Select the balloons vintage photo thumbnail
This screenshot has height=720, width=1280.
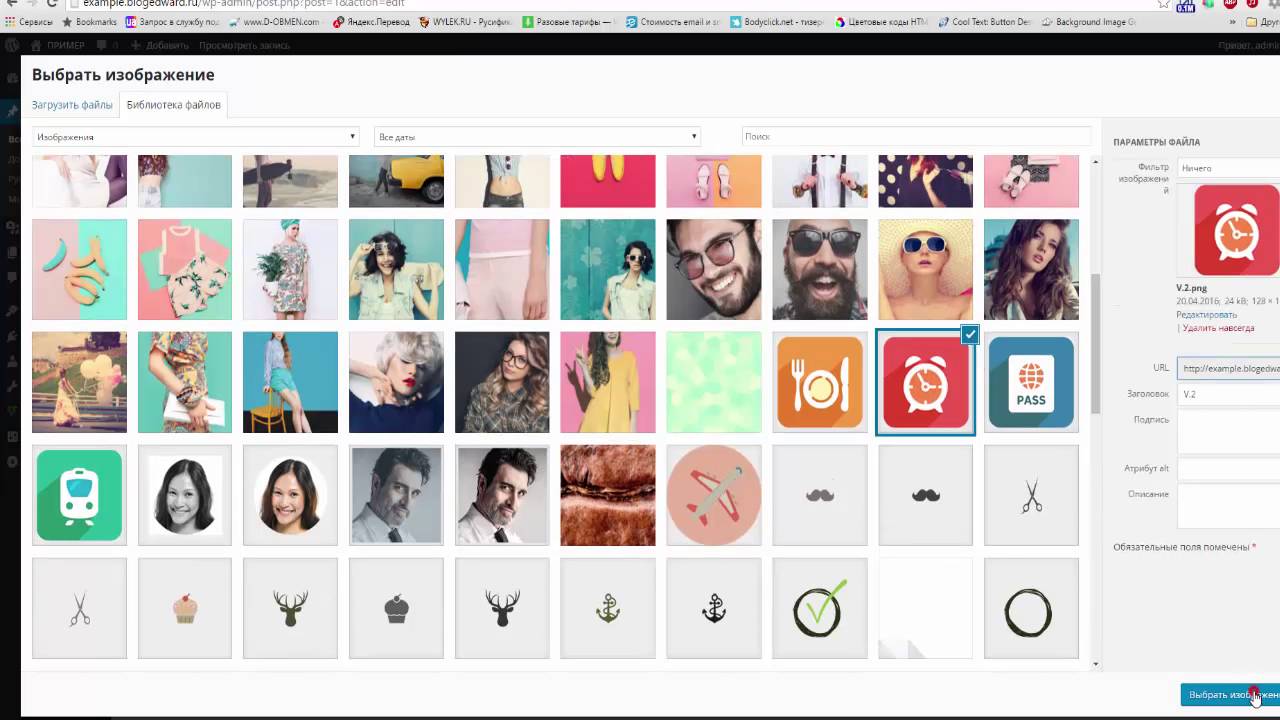[x=79, y=382]
